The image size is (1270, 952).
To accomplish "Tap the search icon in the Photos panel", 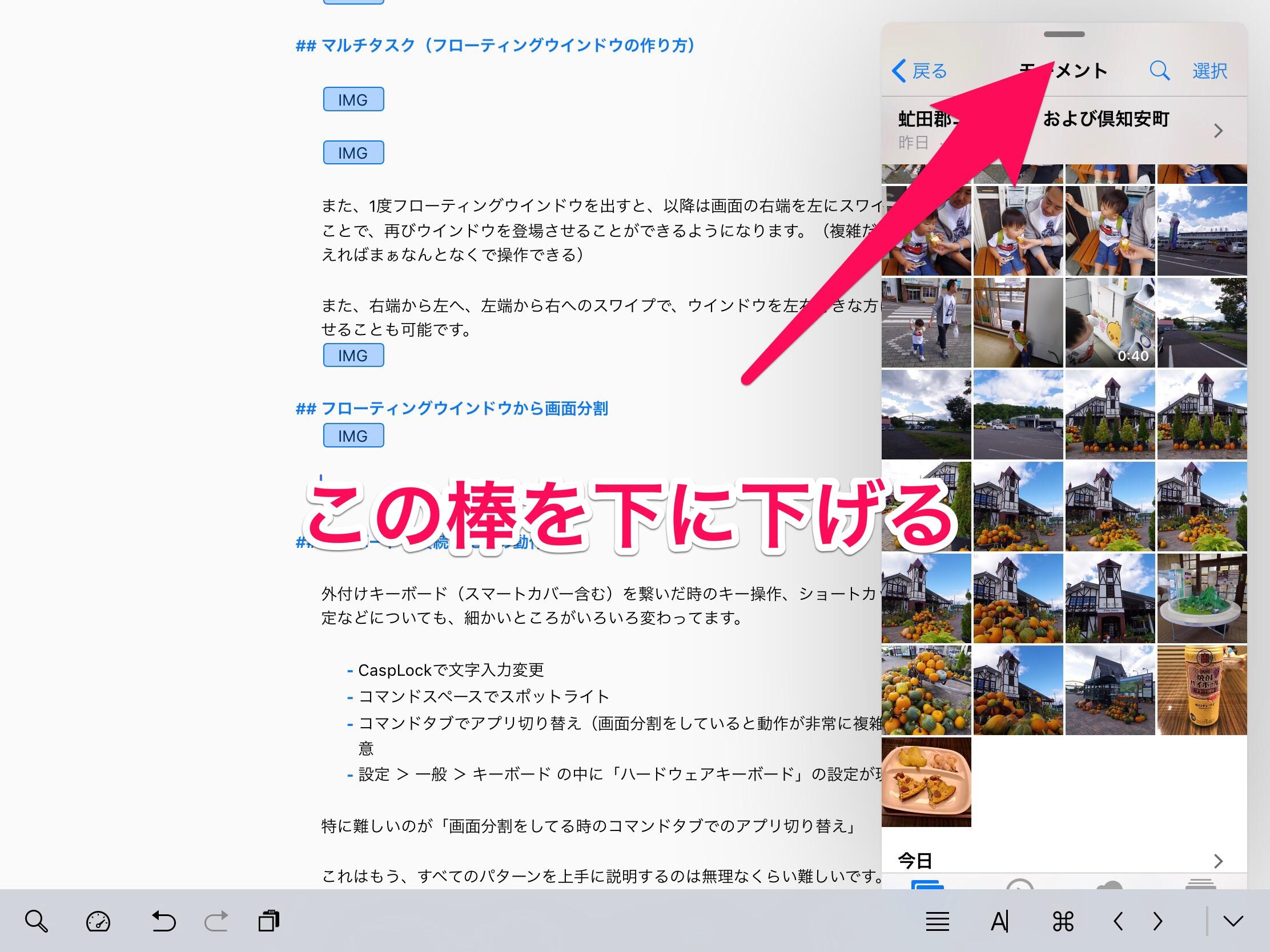I will pyautogui.click(x=1159, y=71).
